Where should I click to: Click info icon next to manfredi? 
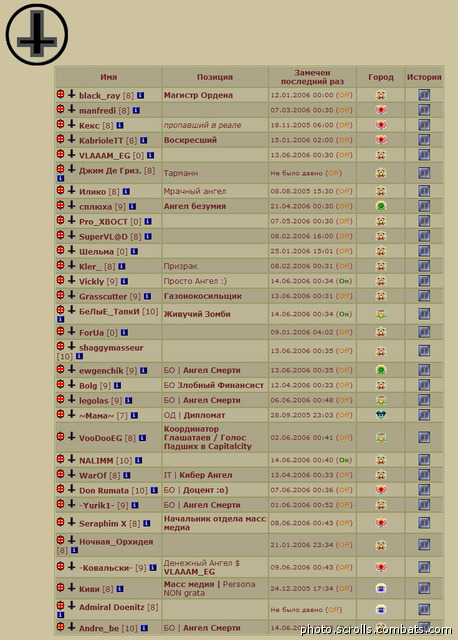(136, 111)
